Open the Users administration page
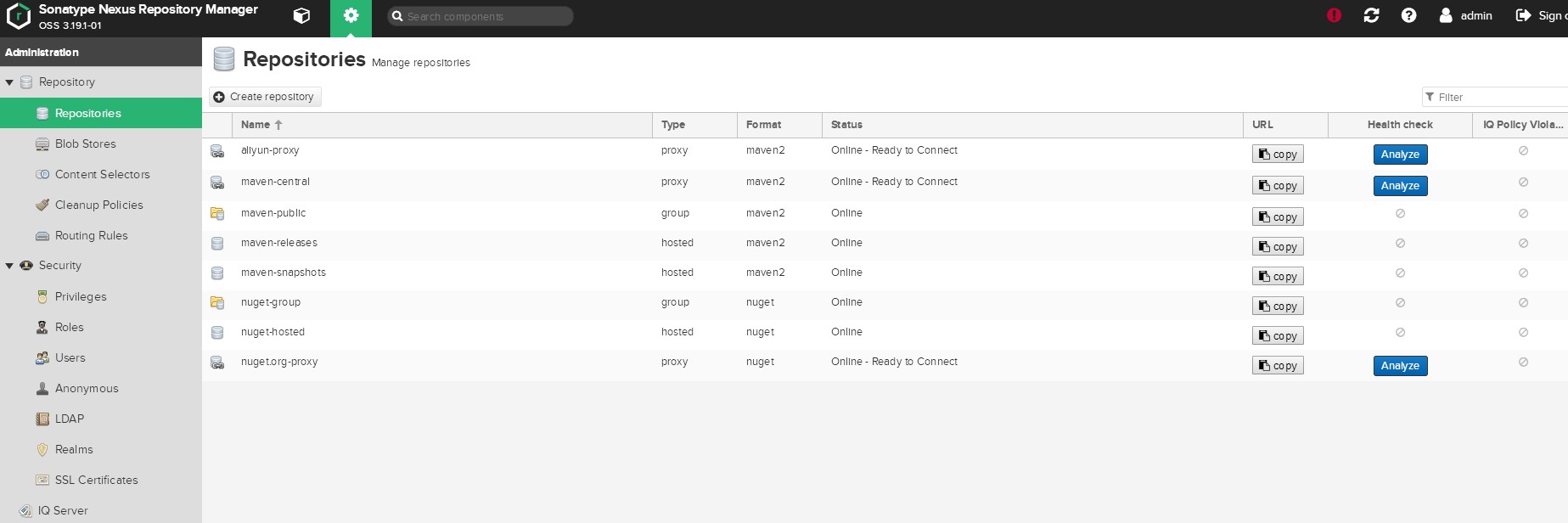Viewport: 1568px width, 523px height. (70, 358)
